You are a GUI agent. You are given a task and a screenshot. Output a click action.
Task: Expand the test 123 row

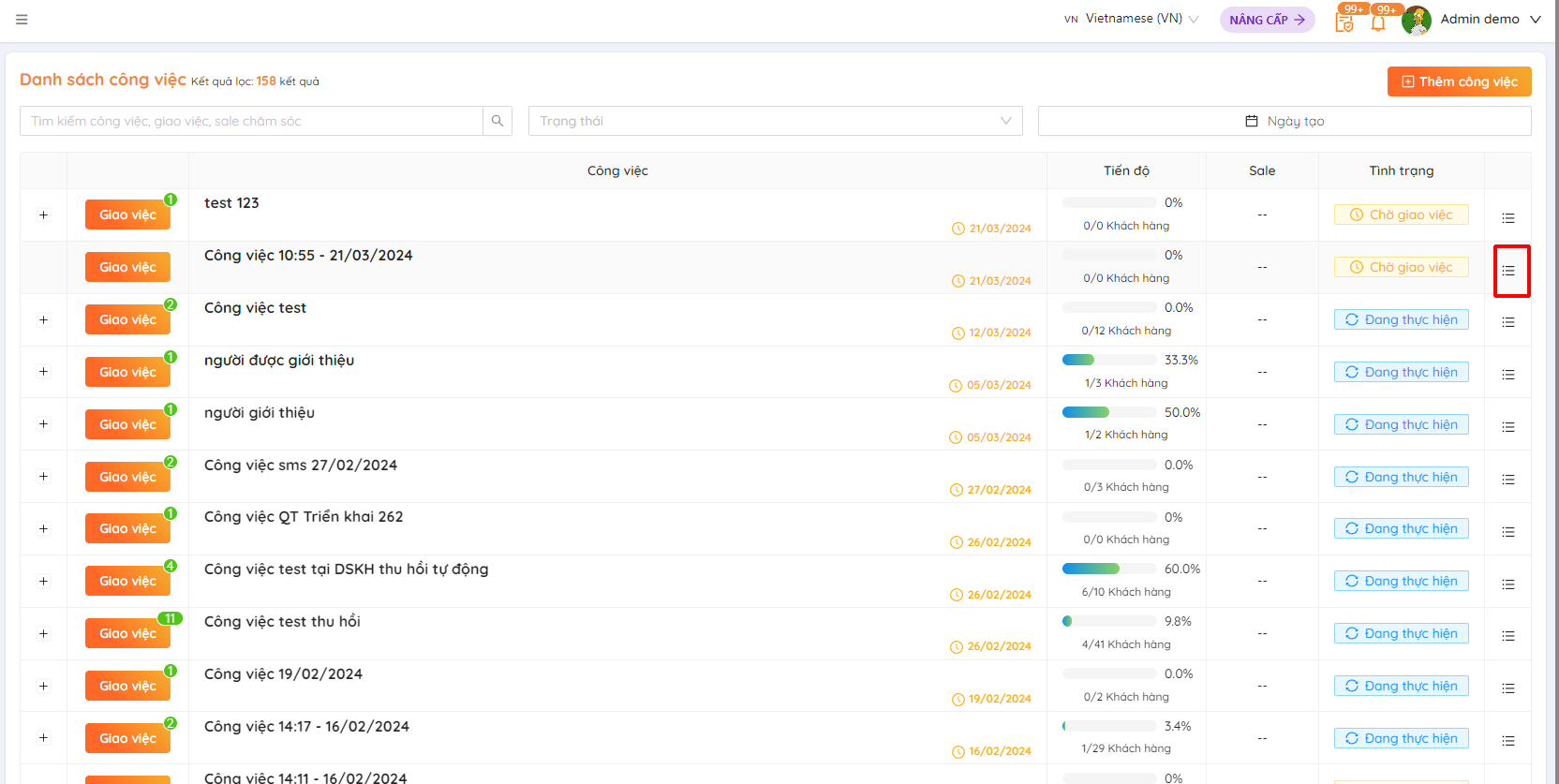pyautogui.click(x=43, y=215)
